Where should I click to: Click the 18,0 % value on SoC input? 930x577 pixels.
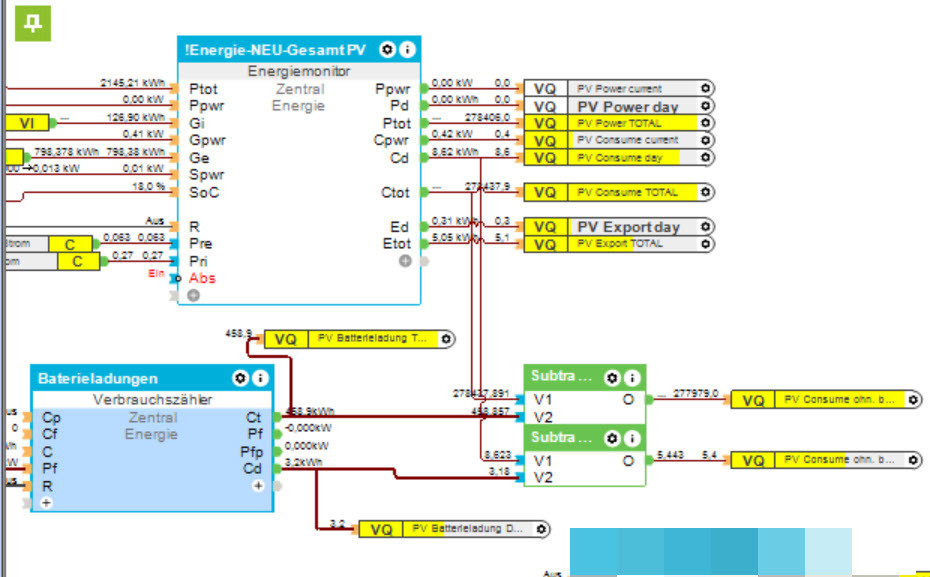[x=148, y=186]
